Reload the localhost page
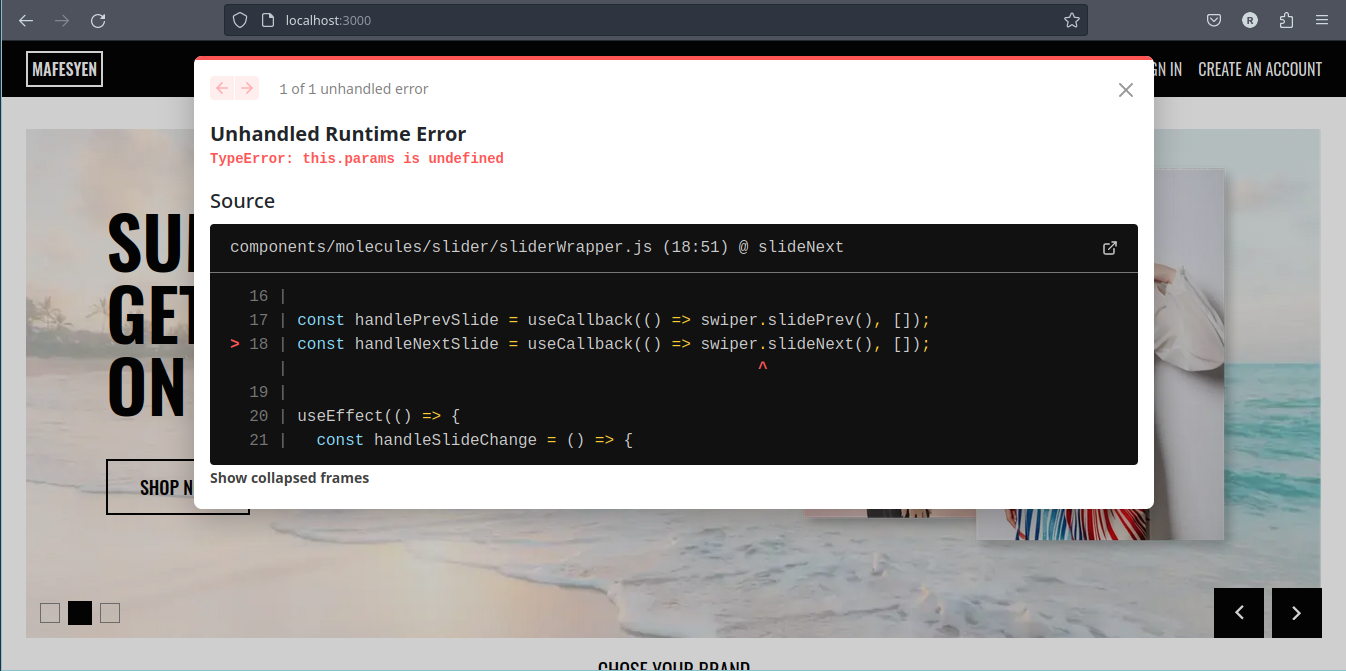The image size is (1346, 671). [97, 20]
